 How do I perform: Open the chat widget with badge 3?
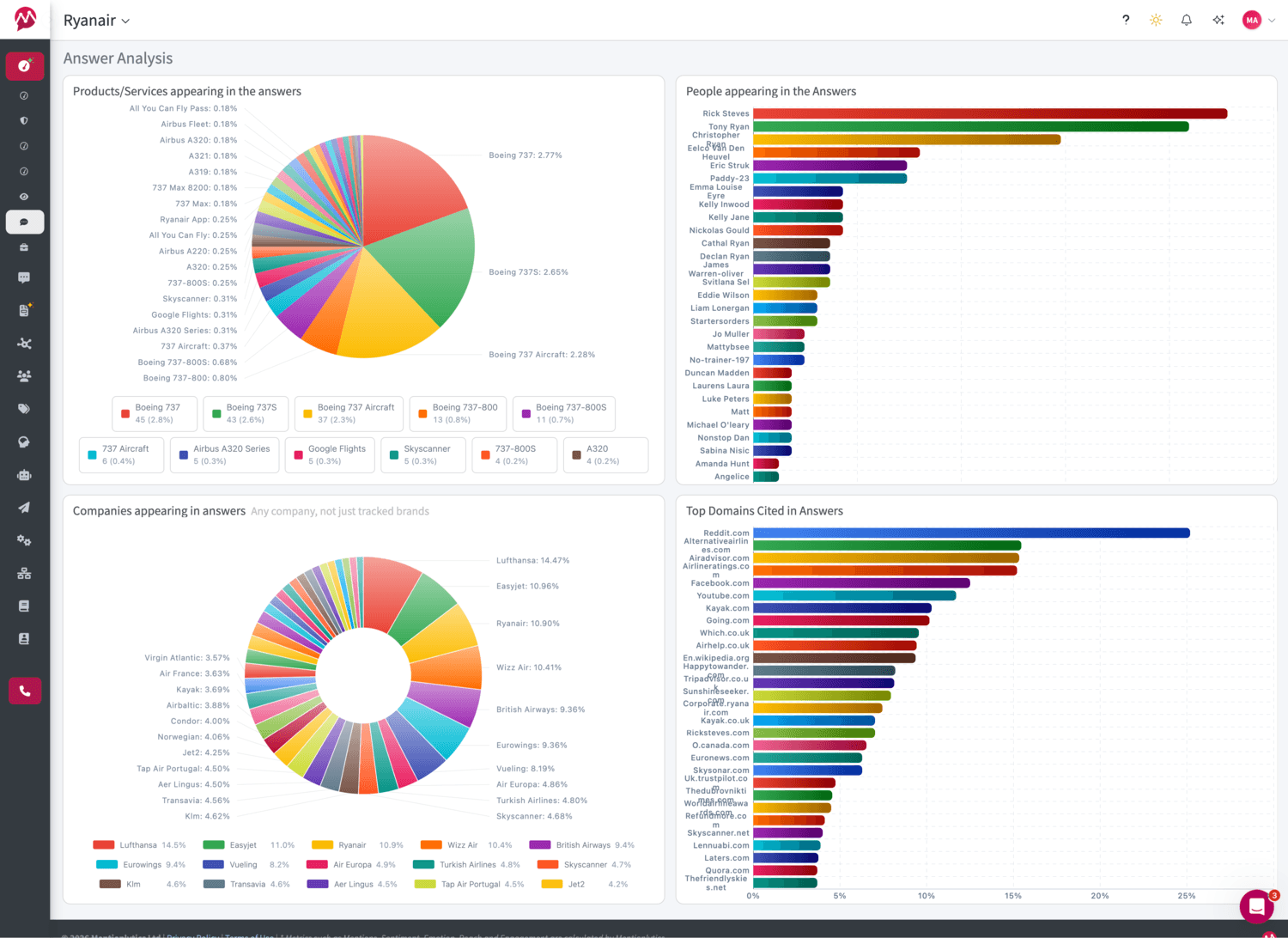(1257, 906)
